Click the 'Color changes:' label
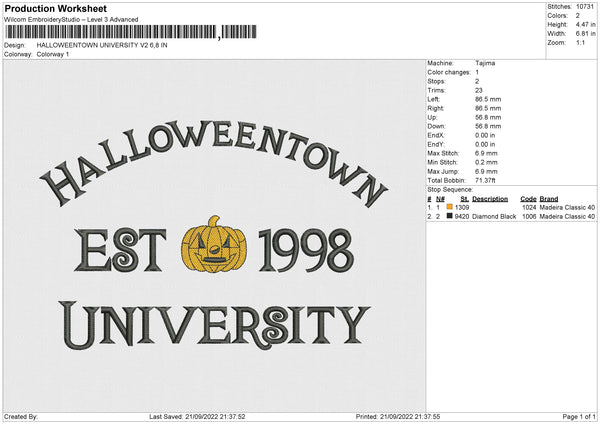The width and height of the screenshot is (600, 424). coord(449,72)
